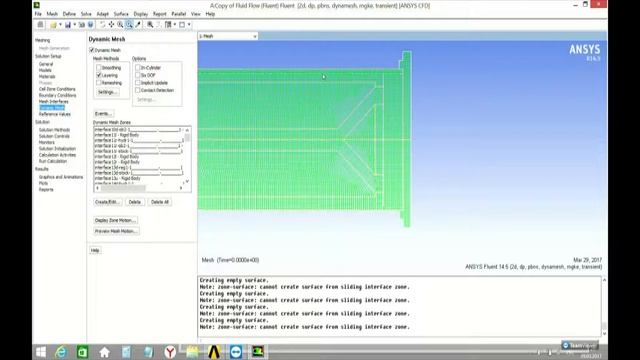Screen dimensions: 640x360
Task: Click the open file folder toolbar icon
Action: pyautogui.click(x=53, y=25)
